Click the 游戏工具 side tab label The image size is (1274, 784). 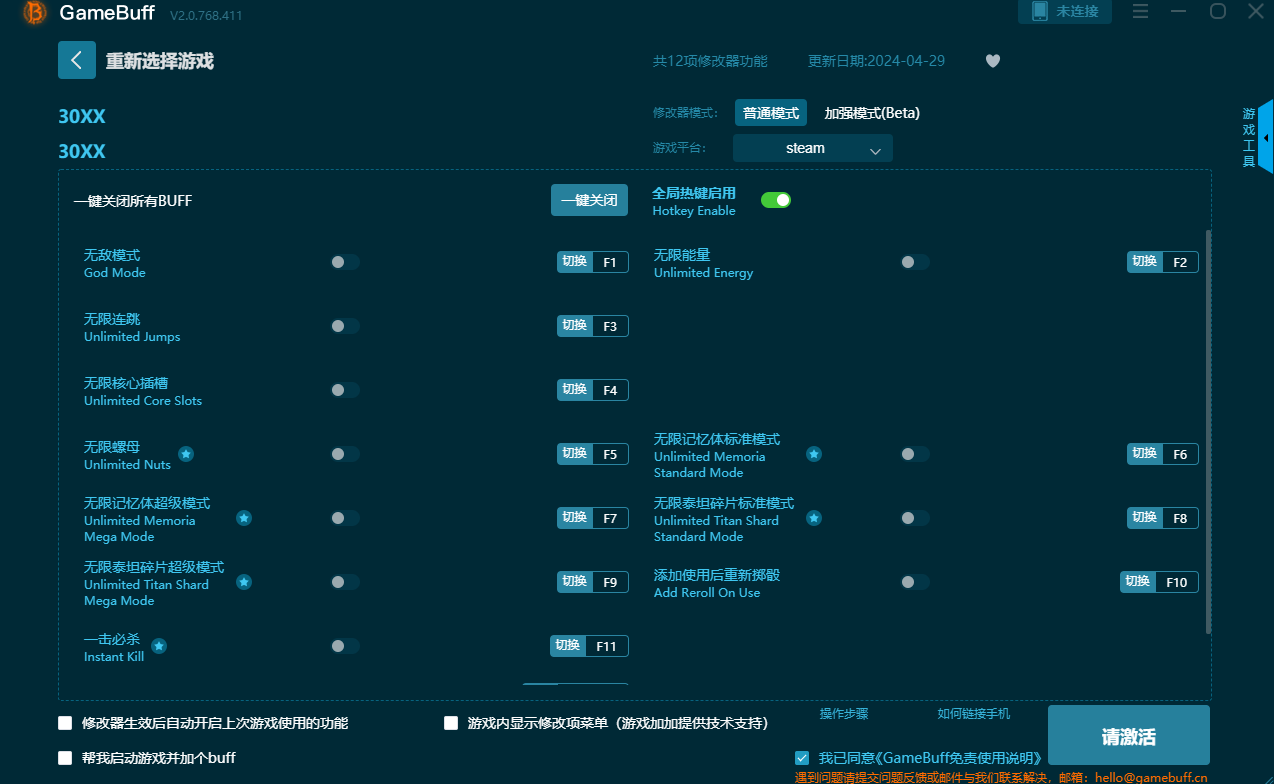coord(1249,138)
